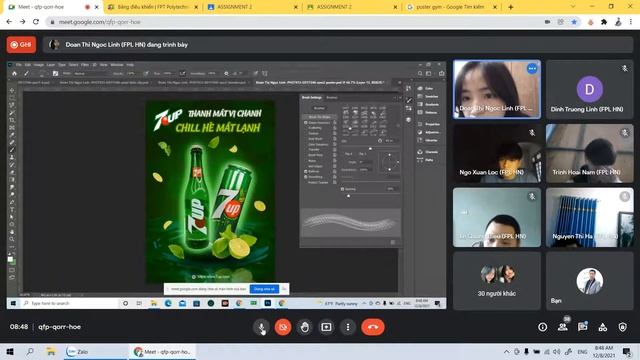Open a new Chrome tab
Viewport: 640px width, 360px height.
pyautogui.click(x=511, y=7)
